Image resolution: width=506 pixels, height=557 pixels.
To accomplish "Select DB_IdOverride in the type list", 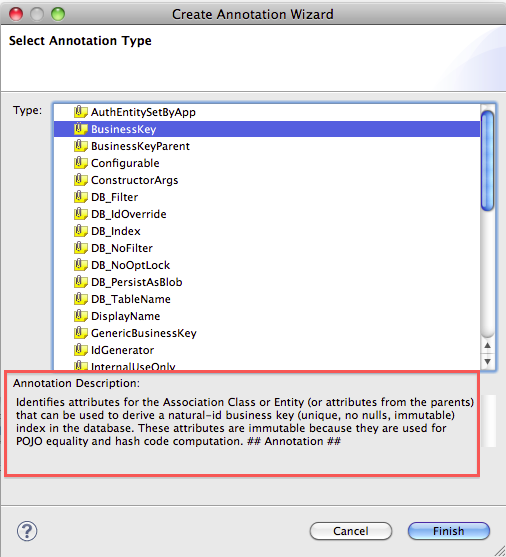I will pos(267,214).
